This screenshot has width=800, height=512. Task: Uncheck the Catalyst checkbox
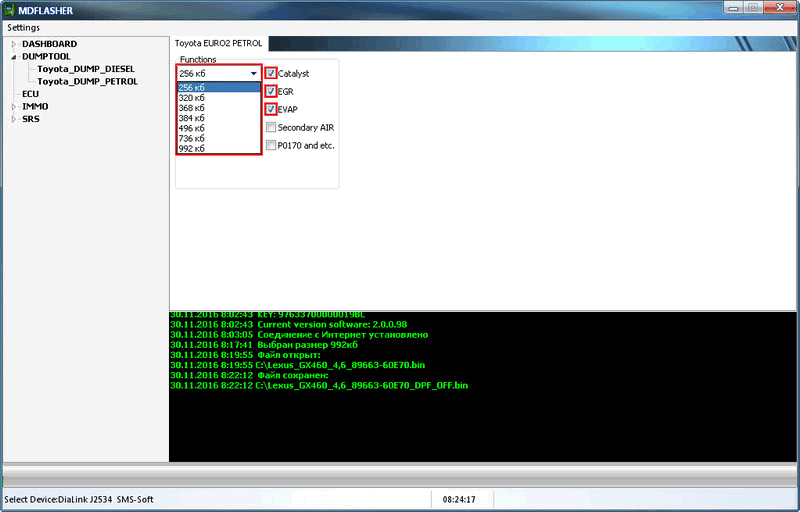[271, 73]
